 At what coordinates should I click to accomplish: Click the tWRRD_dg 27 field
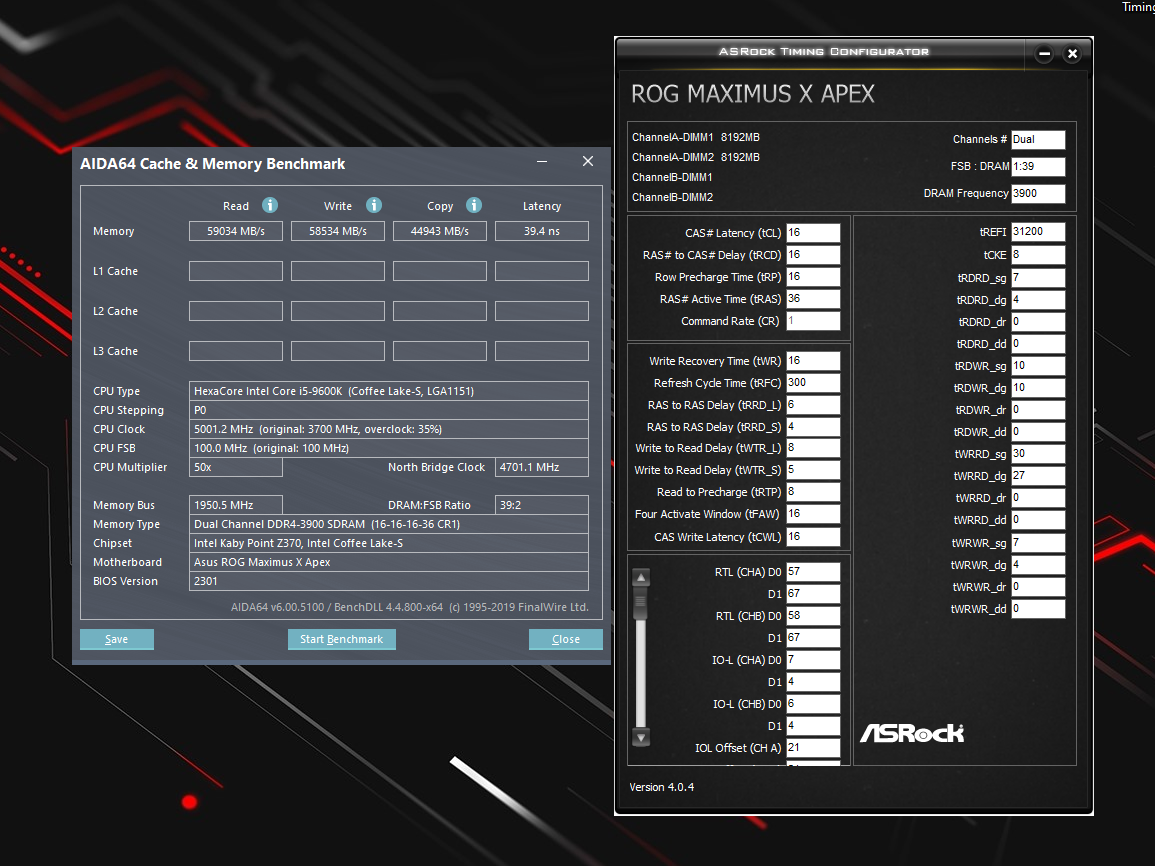tap(1038, 476)
